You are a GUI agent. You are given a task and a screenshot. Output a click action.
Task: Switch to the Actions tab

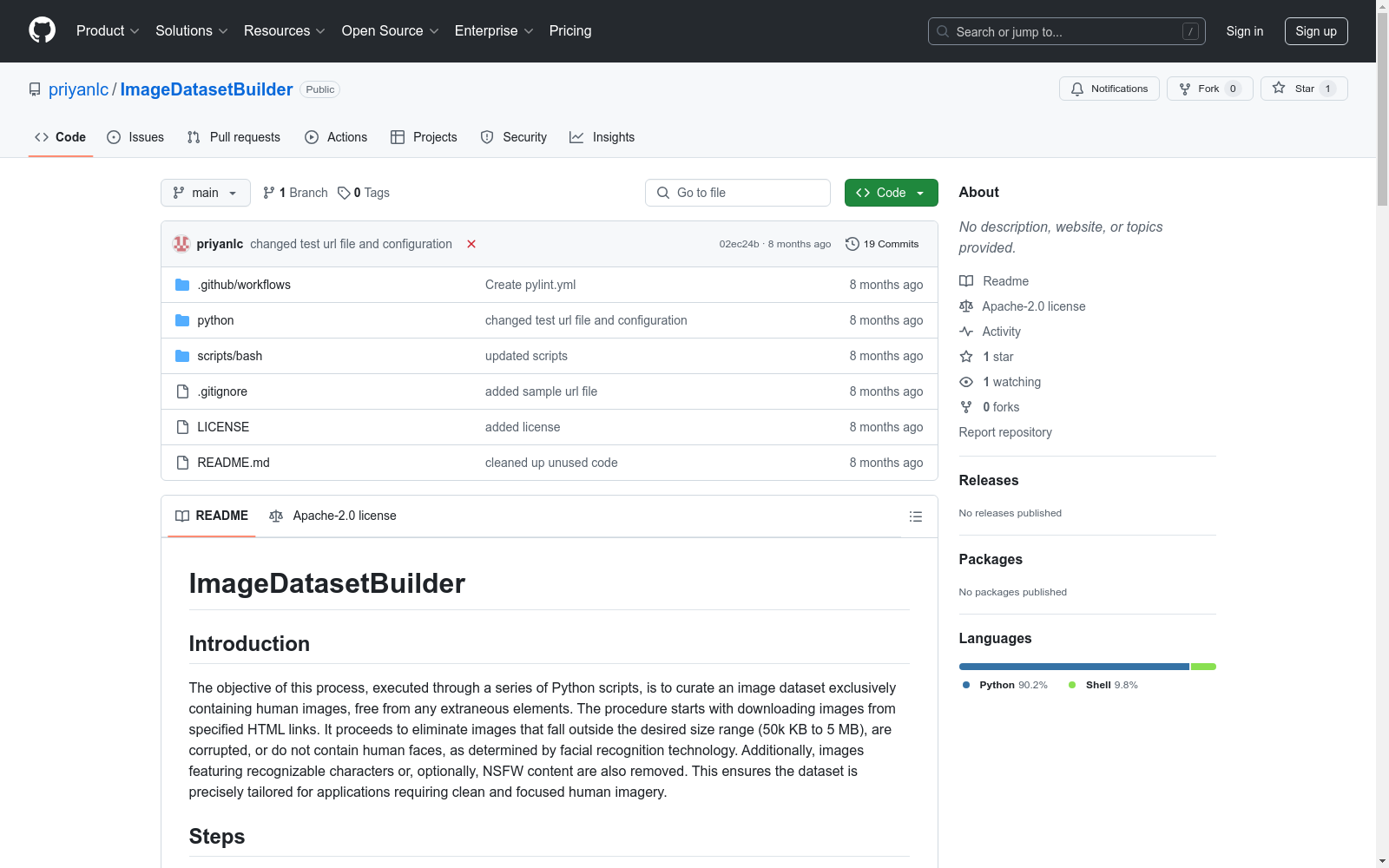(x=336, y=137)
